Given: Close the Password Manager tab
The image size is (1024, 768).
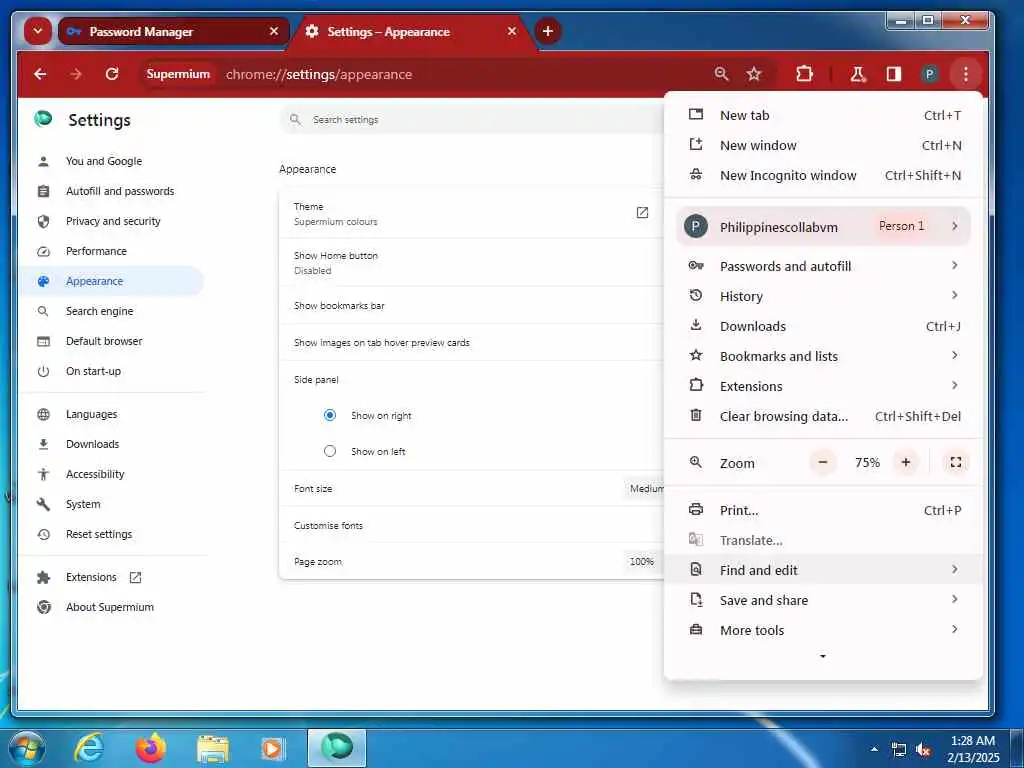Looking at the screenshot, I should (x=274, y=31).
